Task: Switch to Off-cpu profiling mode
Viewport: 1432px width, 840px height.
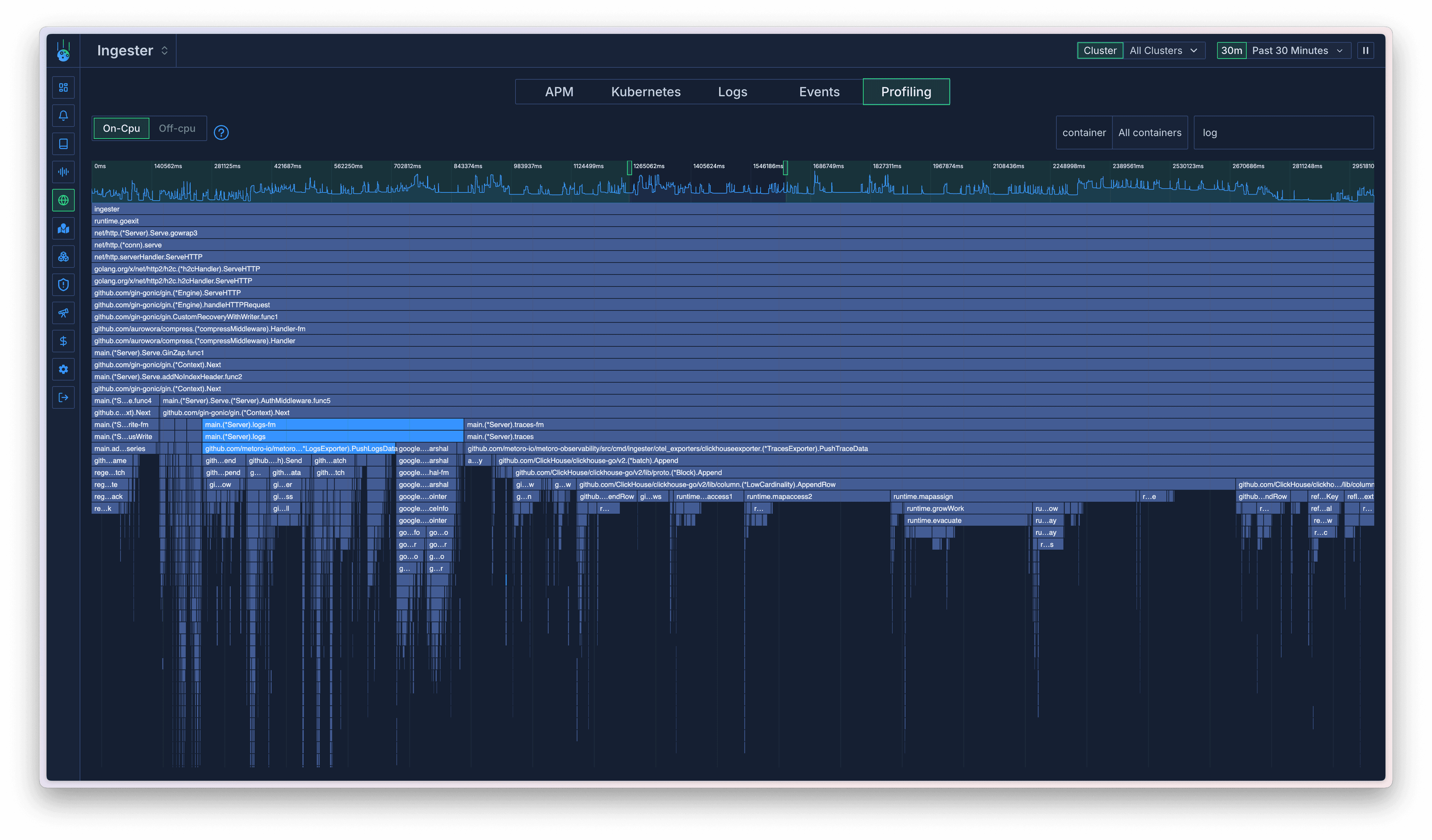Action: (177, 128)
